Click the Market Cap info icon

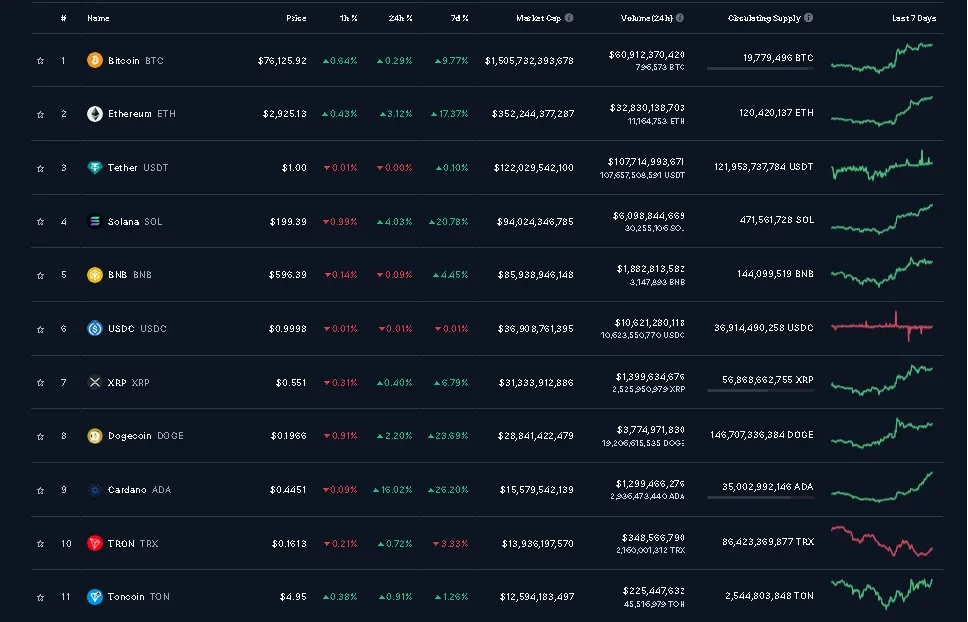tap(569, 18)
